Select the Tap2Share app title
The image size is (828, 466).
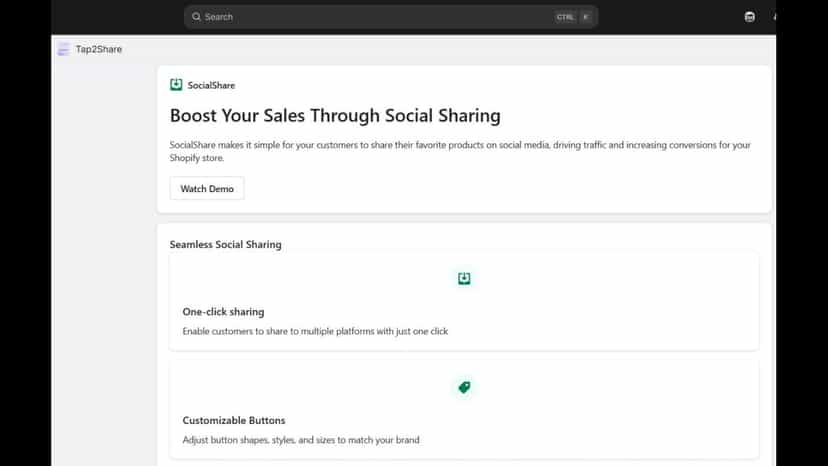click(x=99, y=49)
